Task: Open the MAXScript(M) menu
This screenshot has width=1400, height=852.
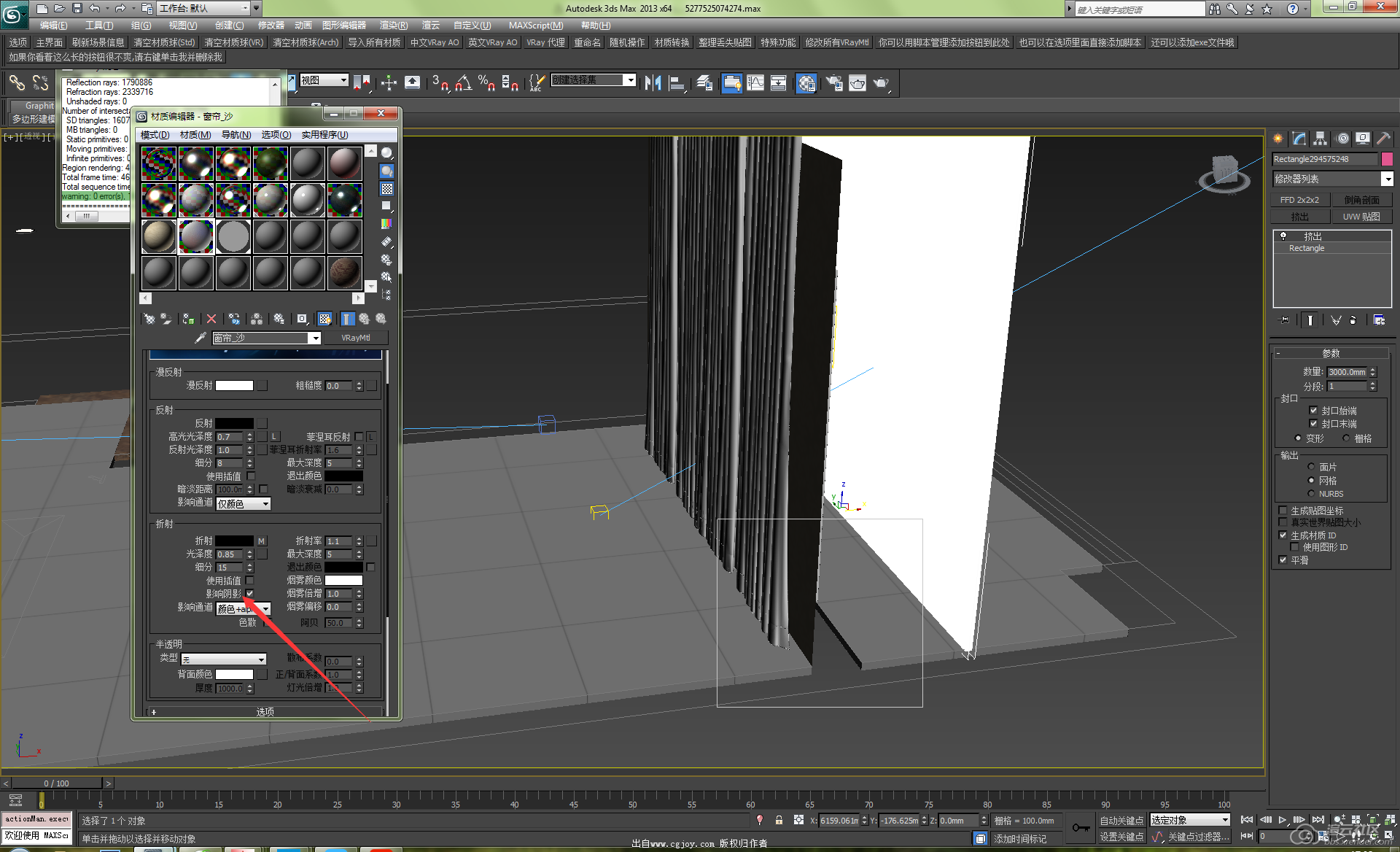Action: tap(536, 26)
